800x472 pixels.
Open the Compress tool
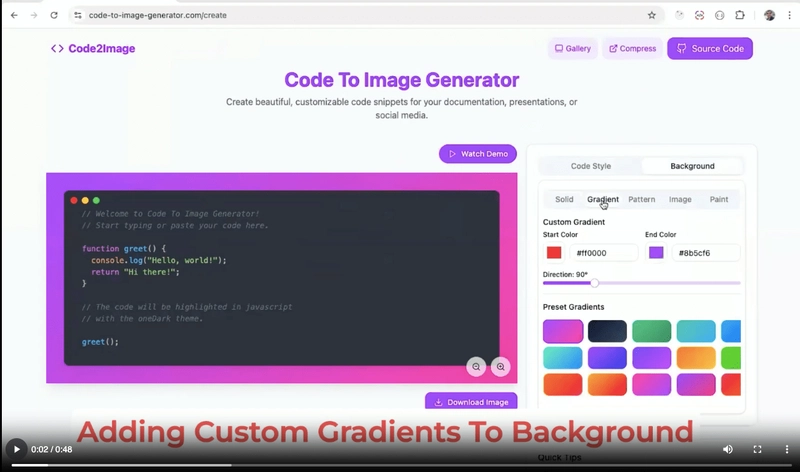[x=633, y=48]
